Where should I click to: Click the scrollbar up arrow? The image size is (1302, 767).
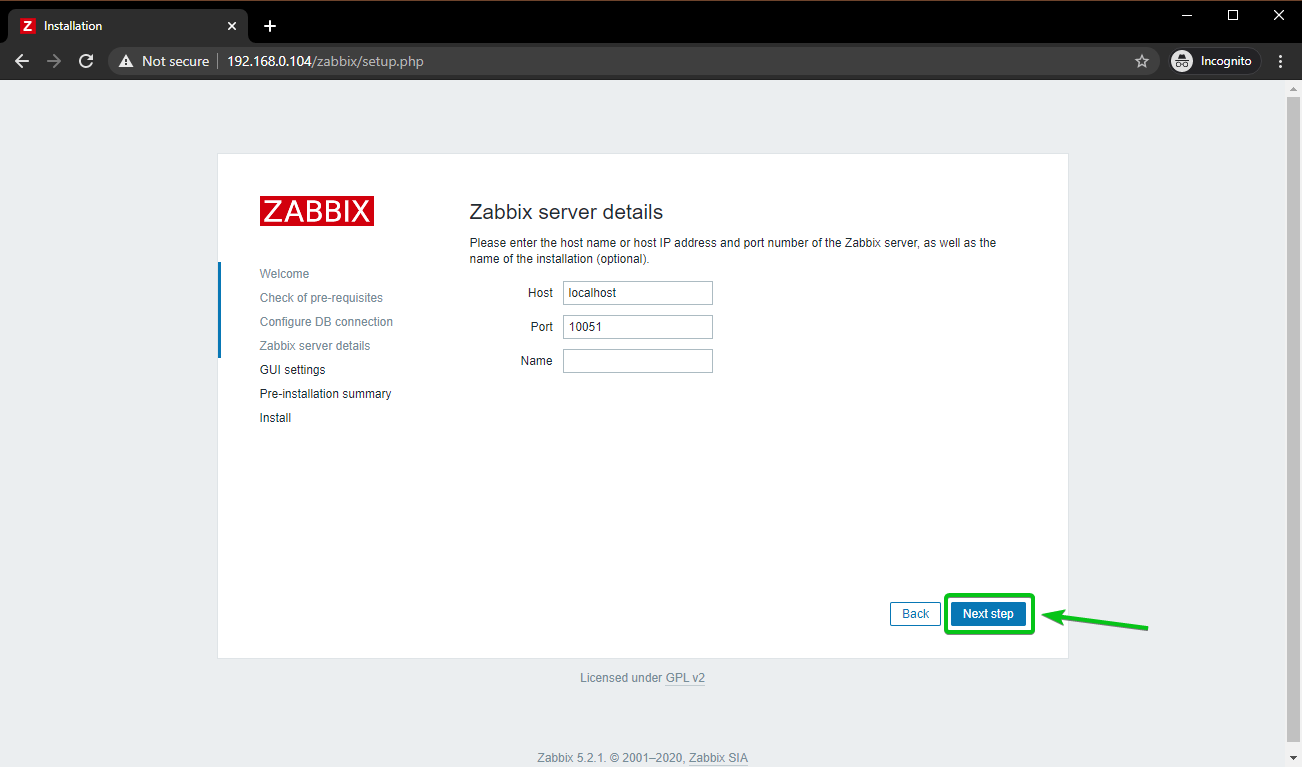click(x=1293, y=88)
